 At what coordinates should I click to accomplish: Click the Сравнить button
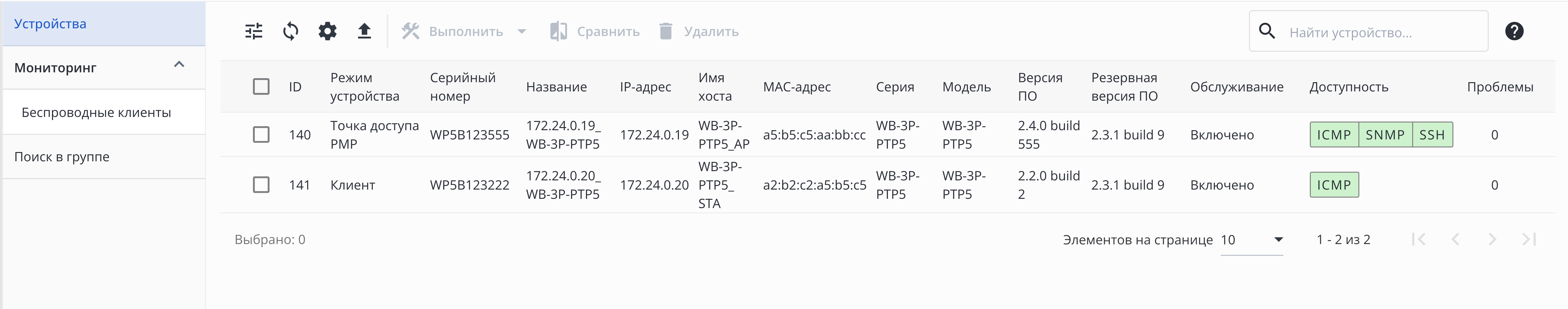point(595,31)
